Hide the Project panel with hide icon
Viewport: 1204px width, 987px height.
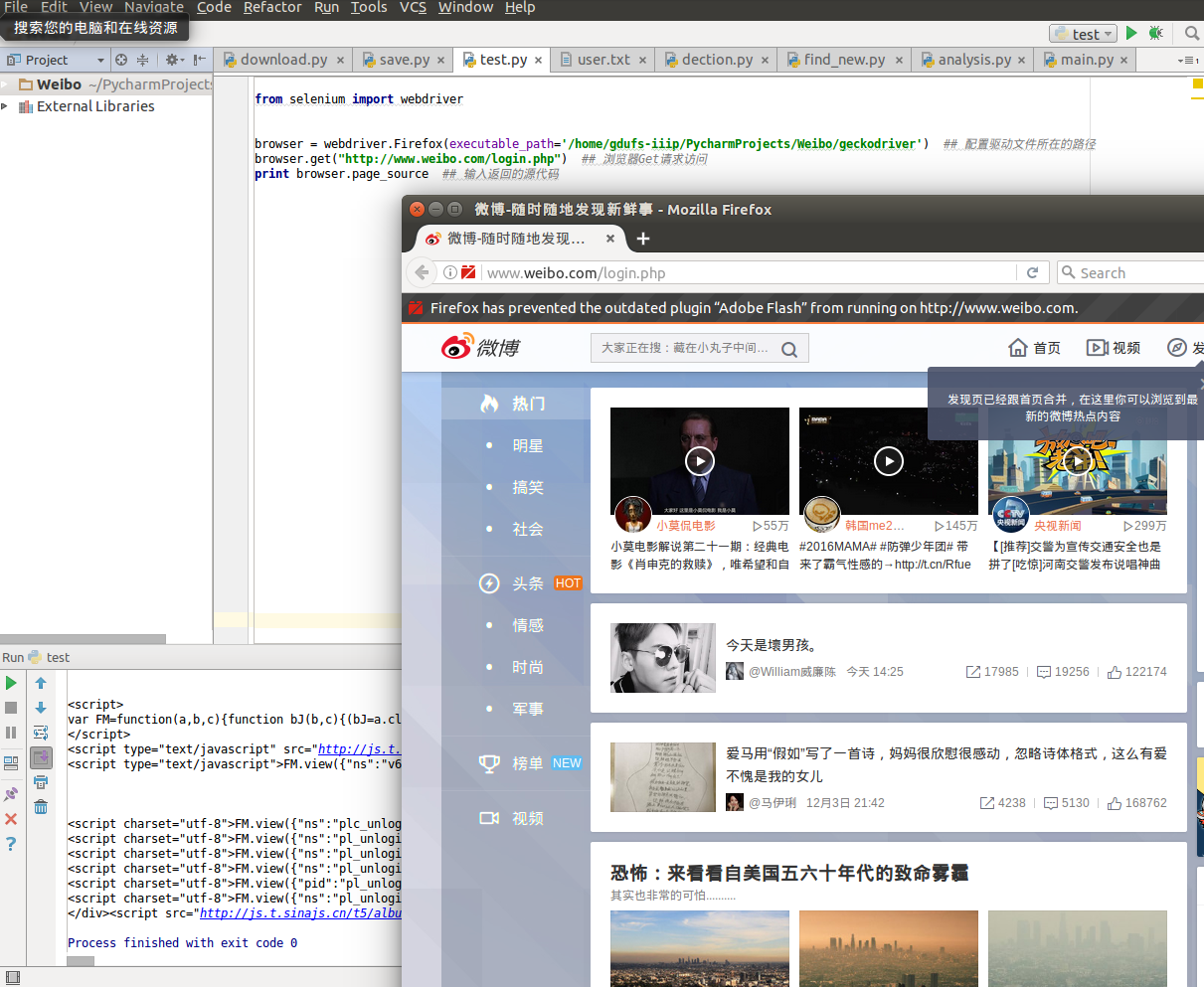(x=200, y=60)
